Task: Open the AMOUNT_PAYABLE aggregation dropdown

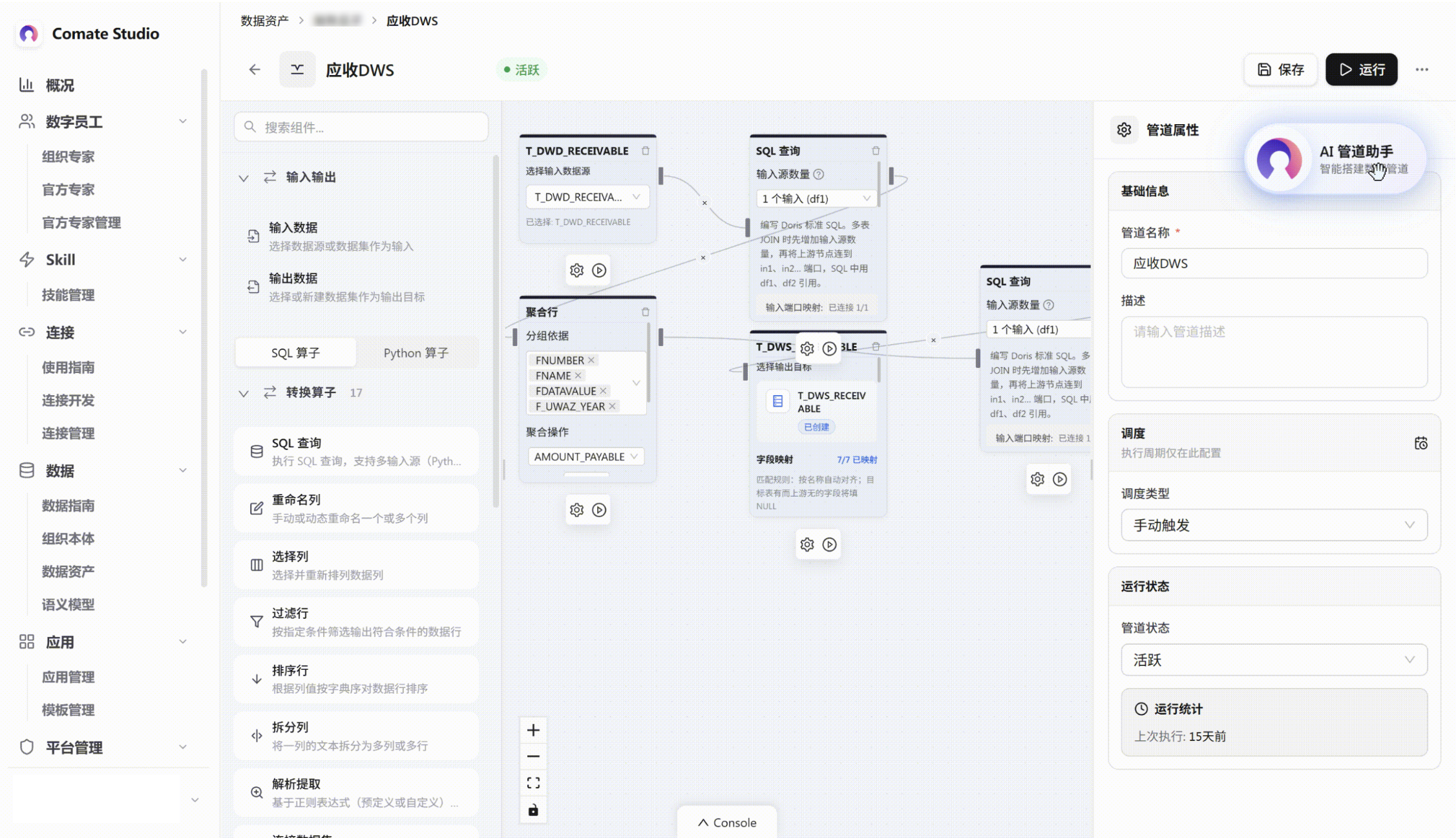Action: click(x=585, y=457)
